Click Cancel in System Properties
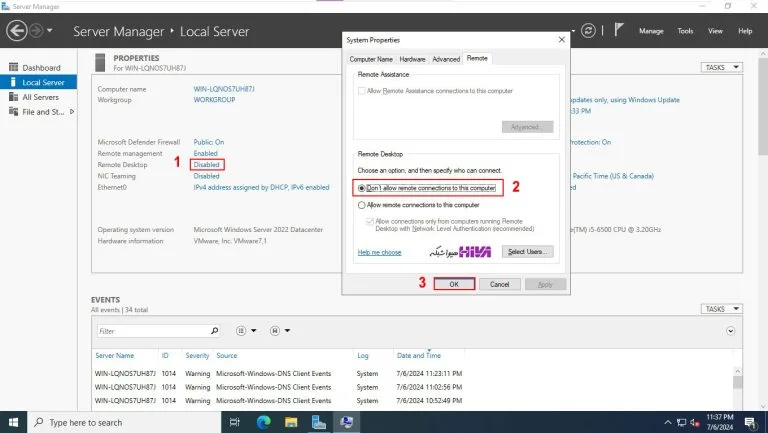 click(x=500, y=284)
